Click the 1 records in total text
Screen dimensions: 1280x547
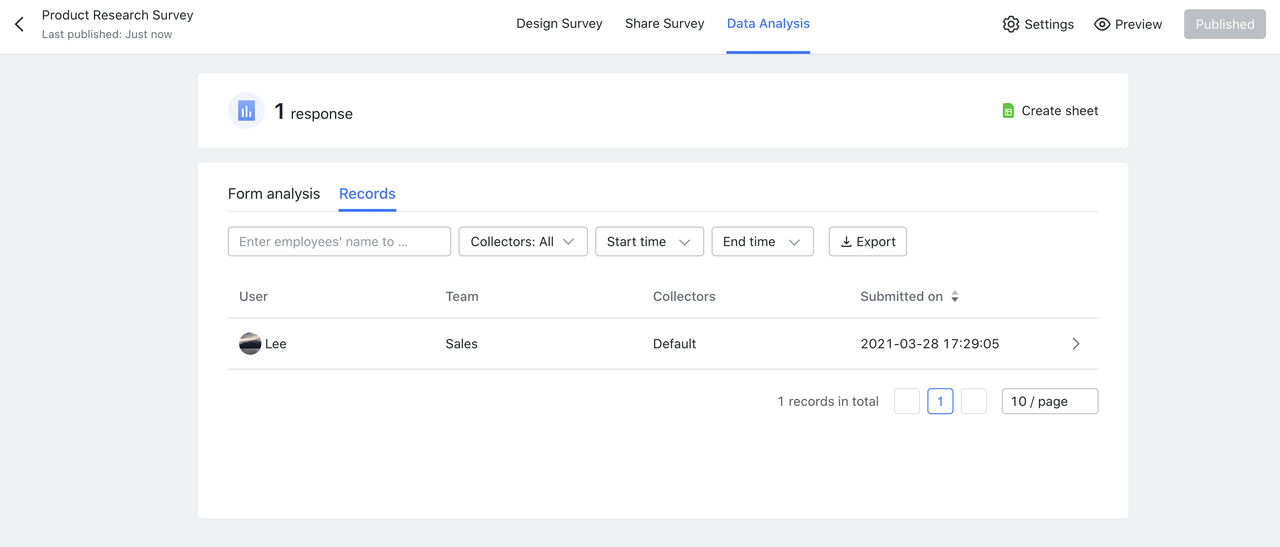point(828,402)
